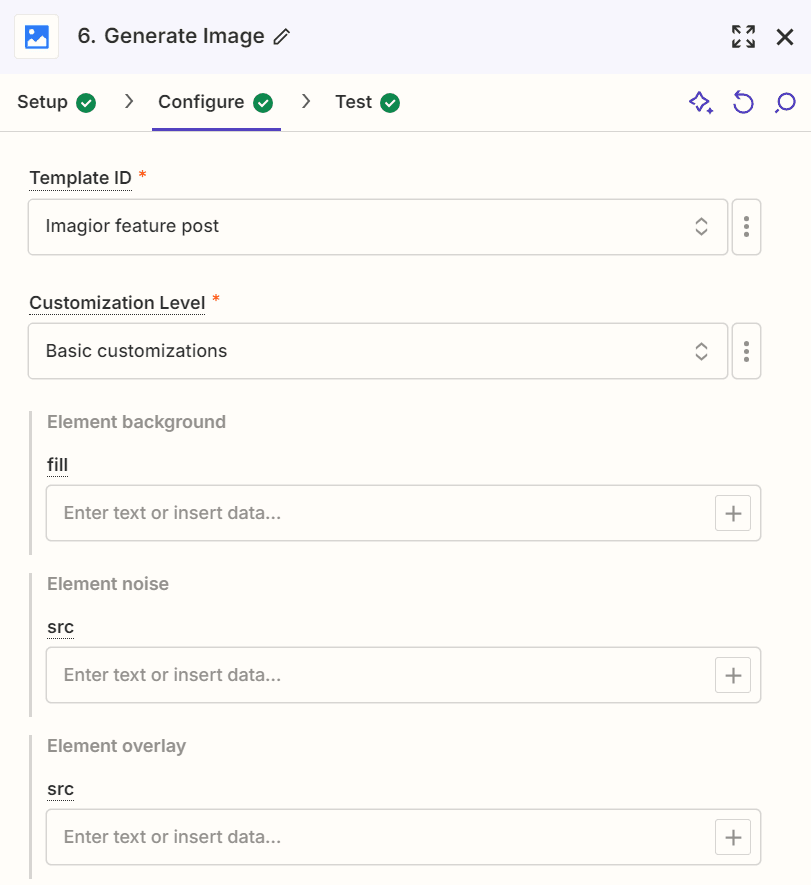Image resolution: width=811 pixels, height=885 pixels.
Task: Click the plus icon on Element overlay field
Action: pyautogui.click(x=733, y=837)
